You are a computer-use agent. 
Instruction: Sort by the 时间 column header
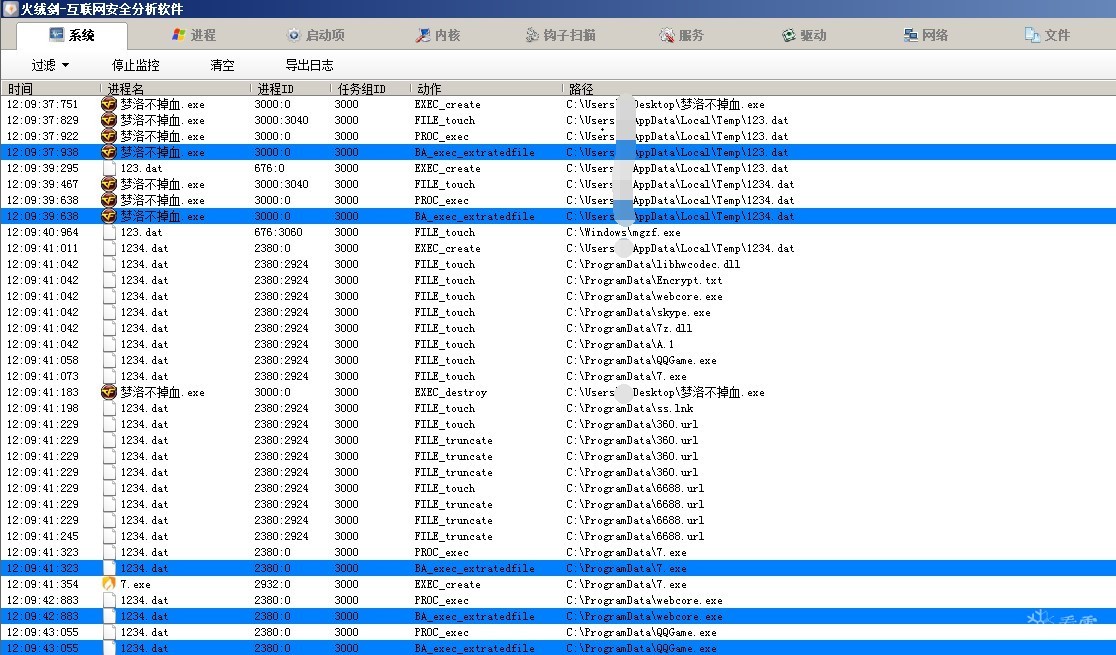51,89
